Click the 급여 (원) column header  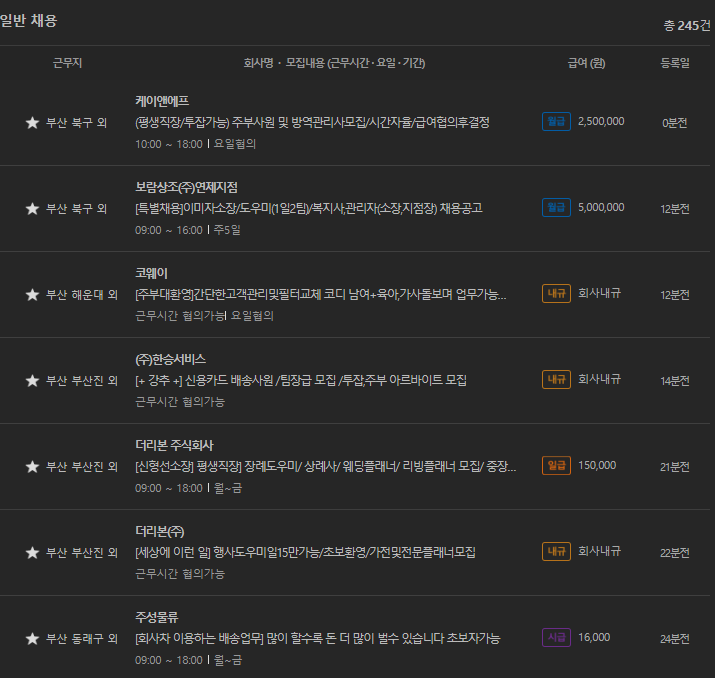click(586, 63)
